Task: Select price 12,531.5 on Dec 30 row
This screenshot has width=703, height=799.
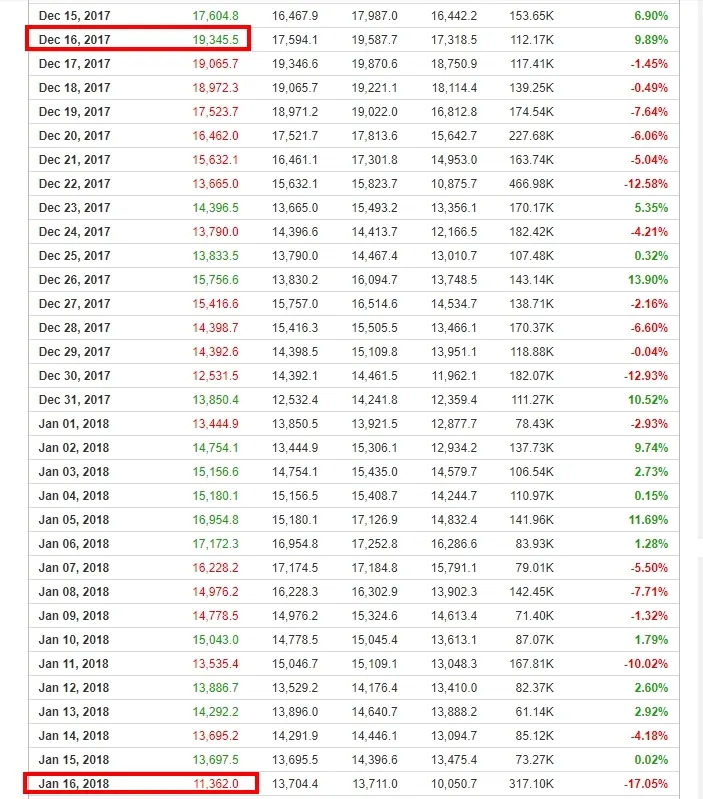Action: click(x=215, y=376)
